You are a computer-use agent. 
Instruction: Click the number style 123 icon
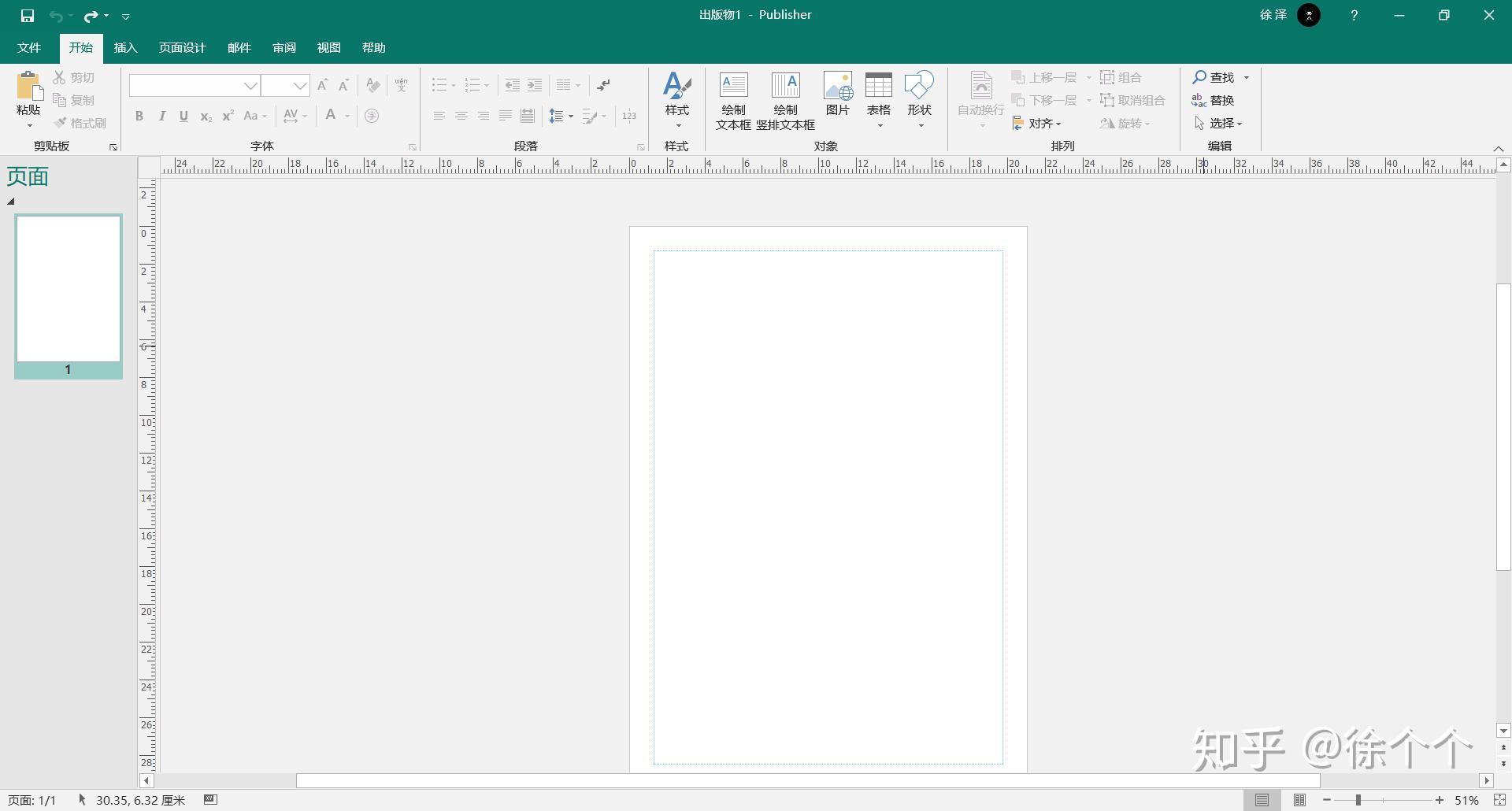tap(629, 117)
